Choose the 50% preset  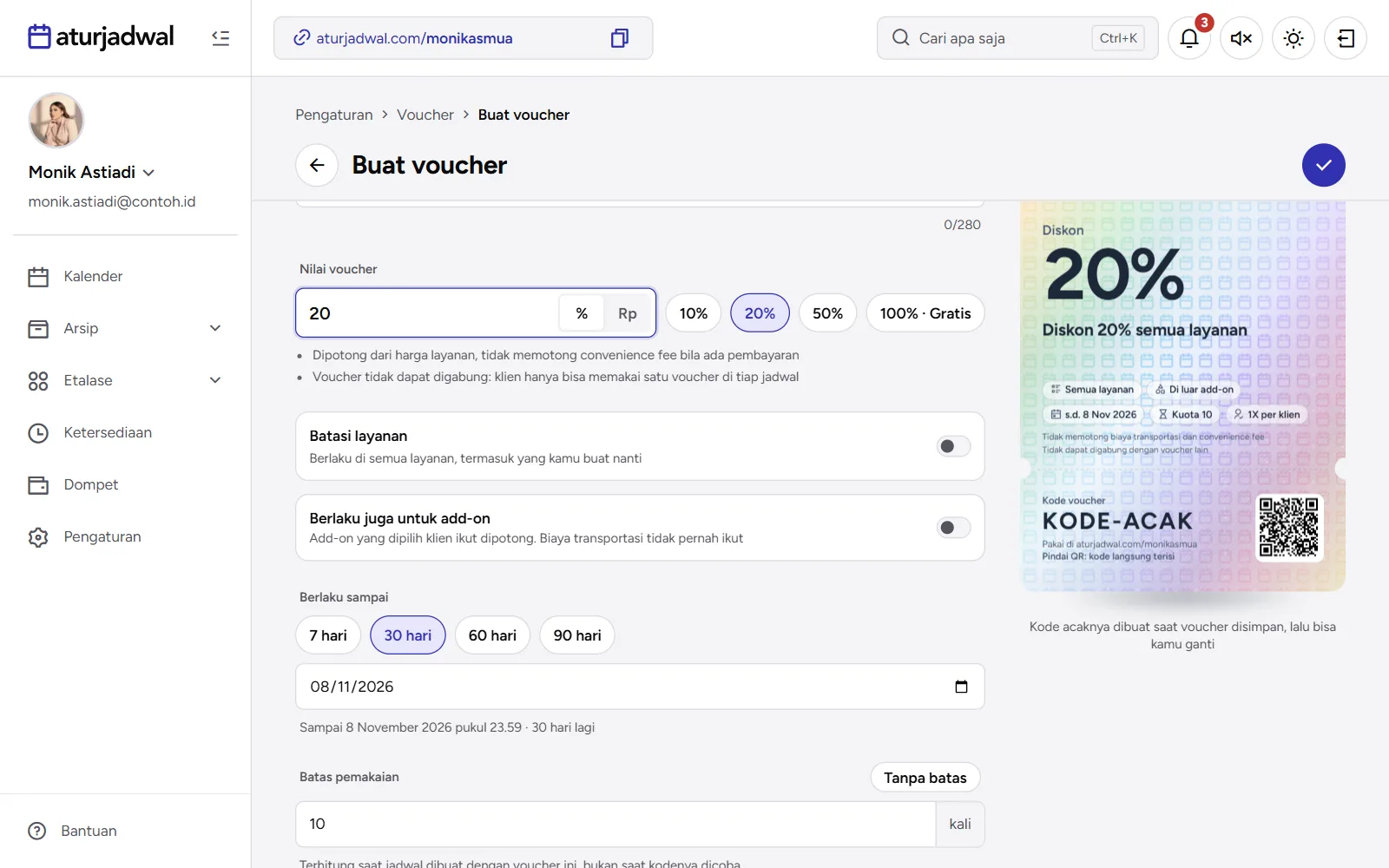click(827, 313)
